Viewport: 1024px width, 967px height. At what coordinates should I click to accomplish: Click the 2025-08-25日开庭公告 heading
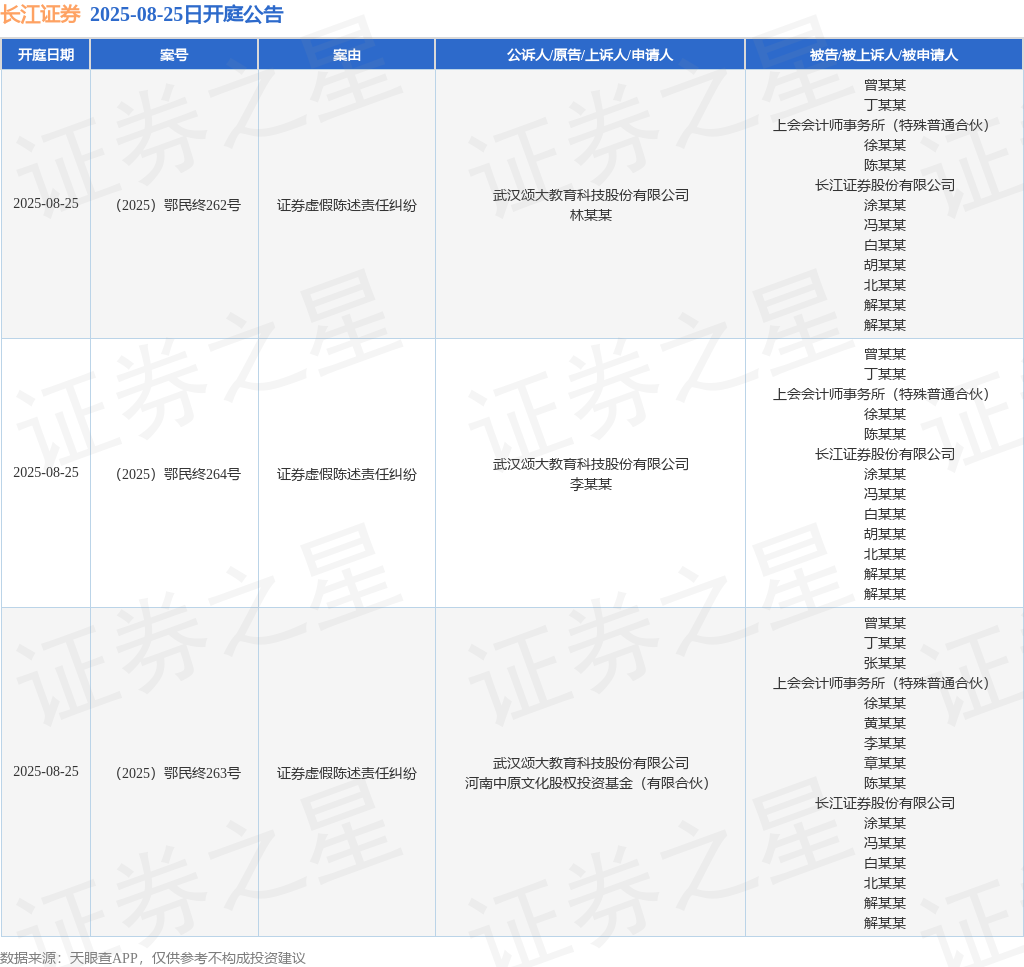point(186,14)
